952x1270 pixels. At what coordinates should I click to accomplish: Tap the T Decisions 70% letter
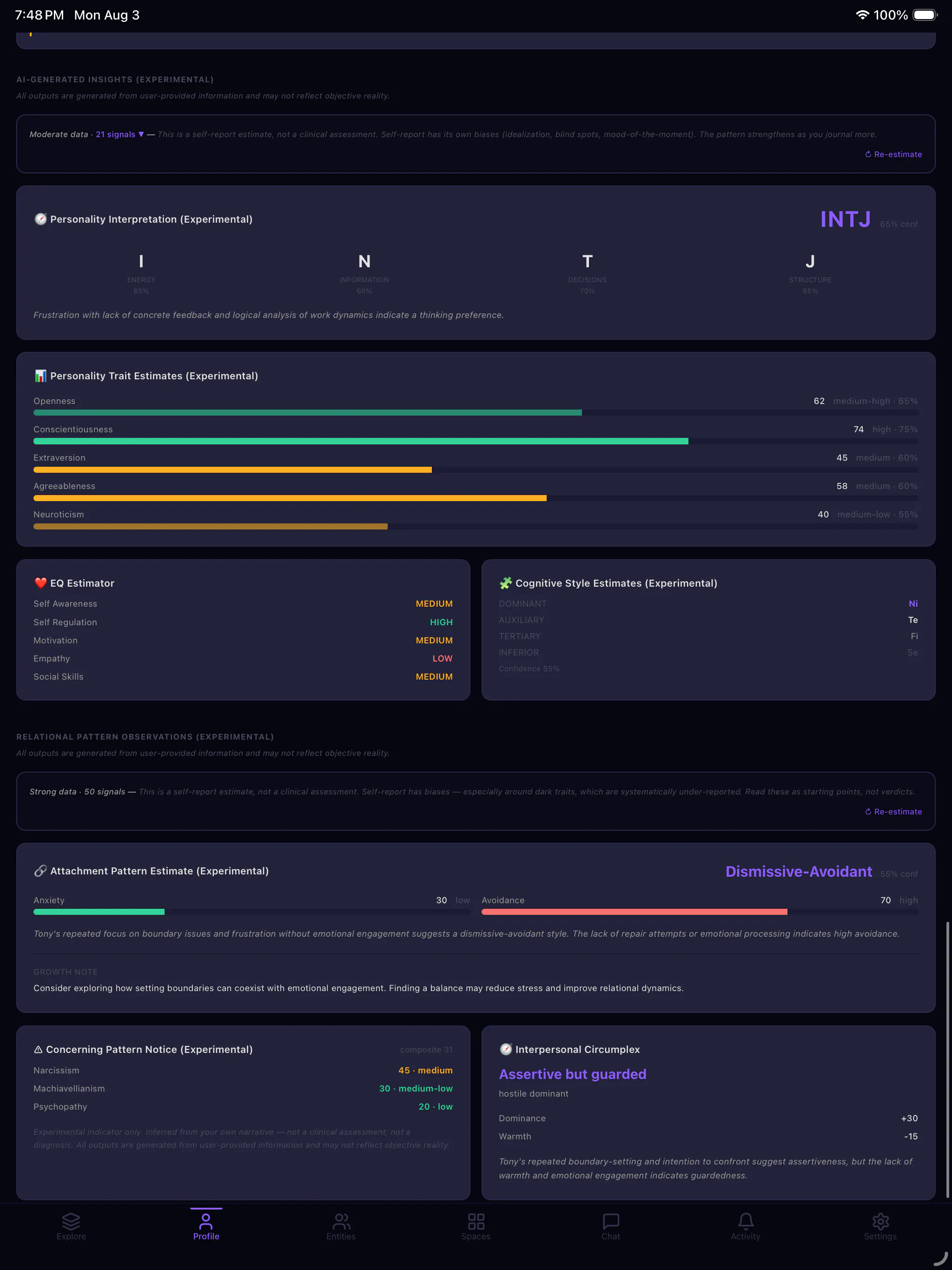(587, 262)
